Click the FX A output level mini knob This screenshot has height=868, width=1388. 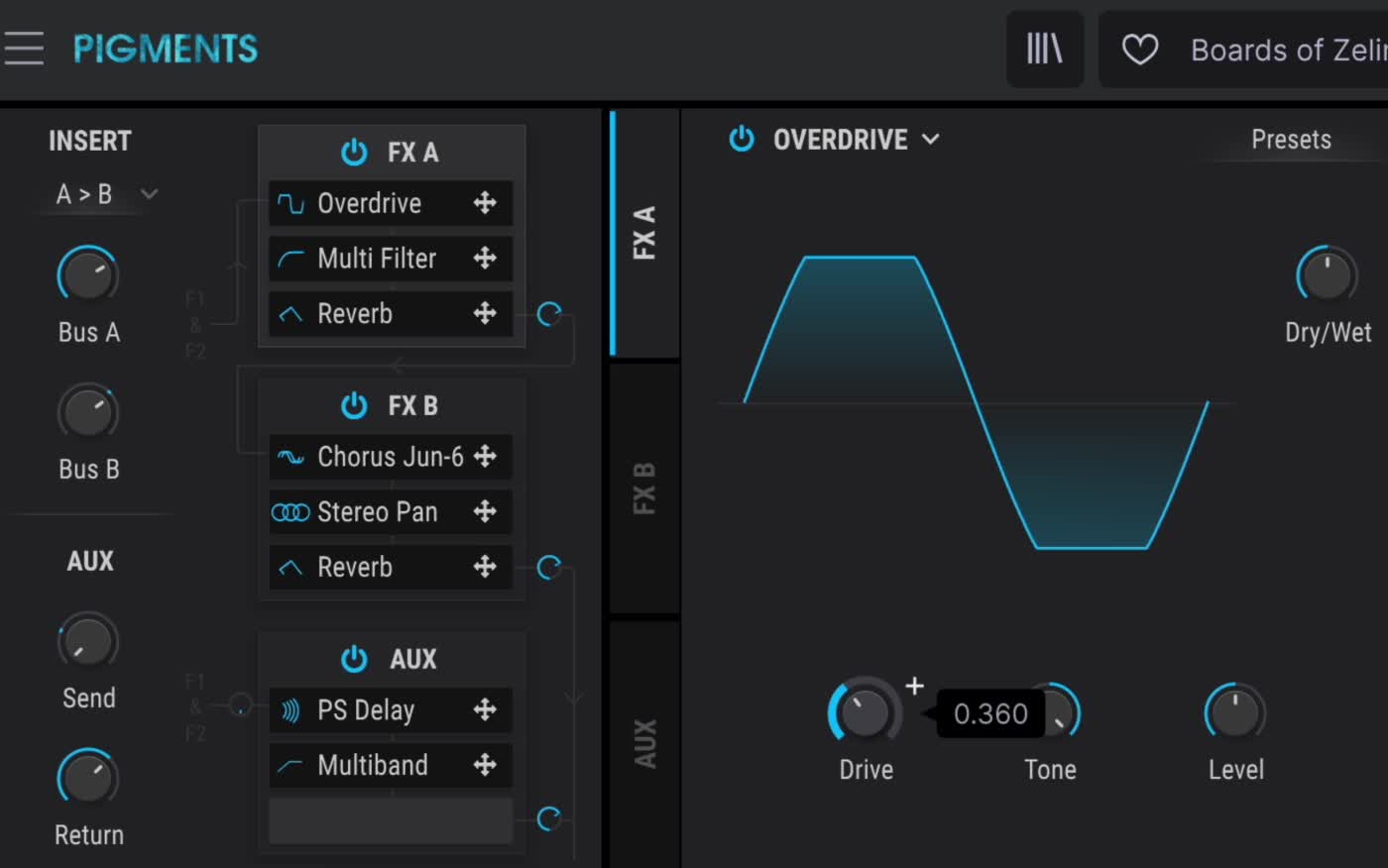pyautogui.click(x=548, y=315)
